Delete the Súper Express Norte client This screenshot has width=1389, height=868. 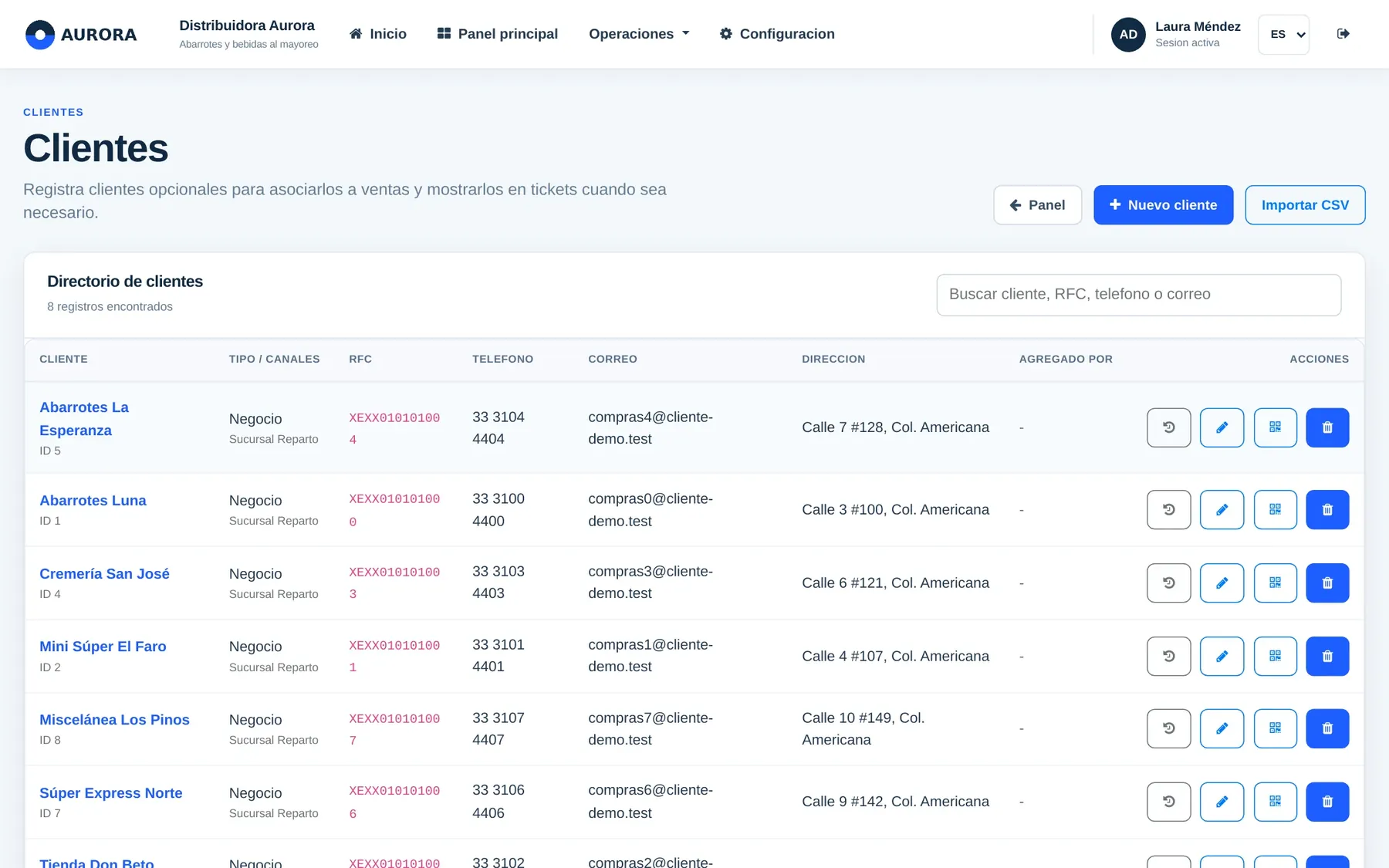coord(1327,802)
